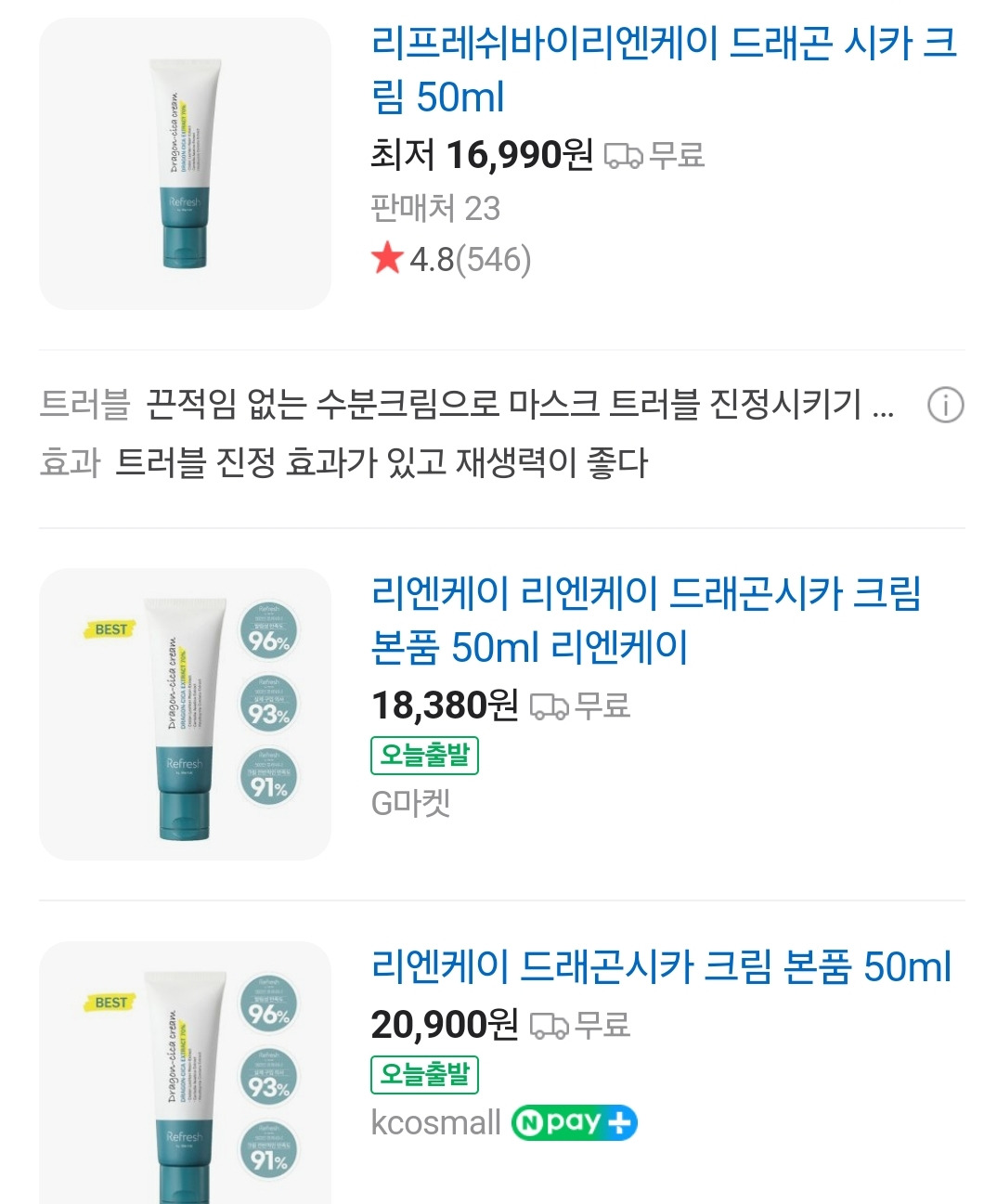Click the red star rating icon
997x1204 pixels.
pos(386,259)
